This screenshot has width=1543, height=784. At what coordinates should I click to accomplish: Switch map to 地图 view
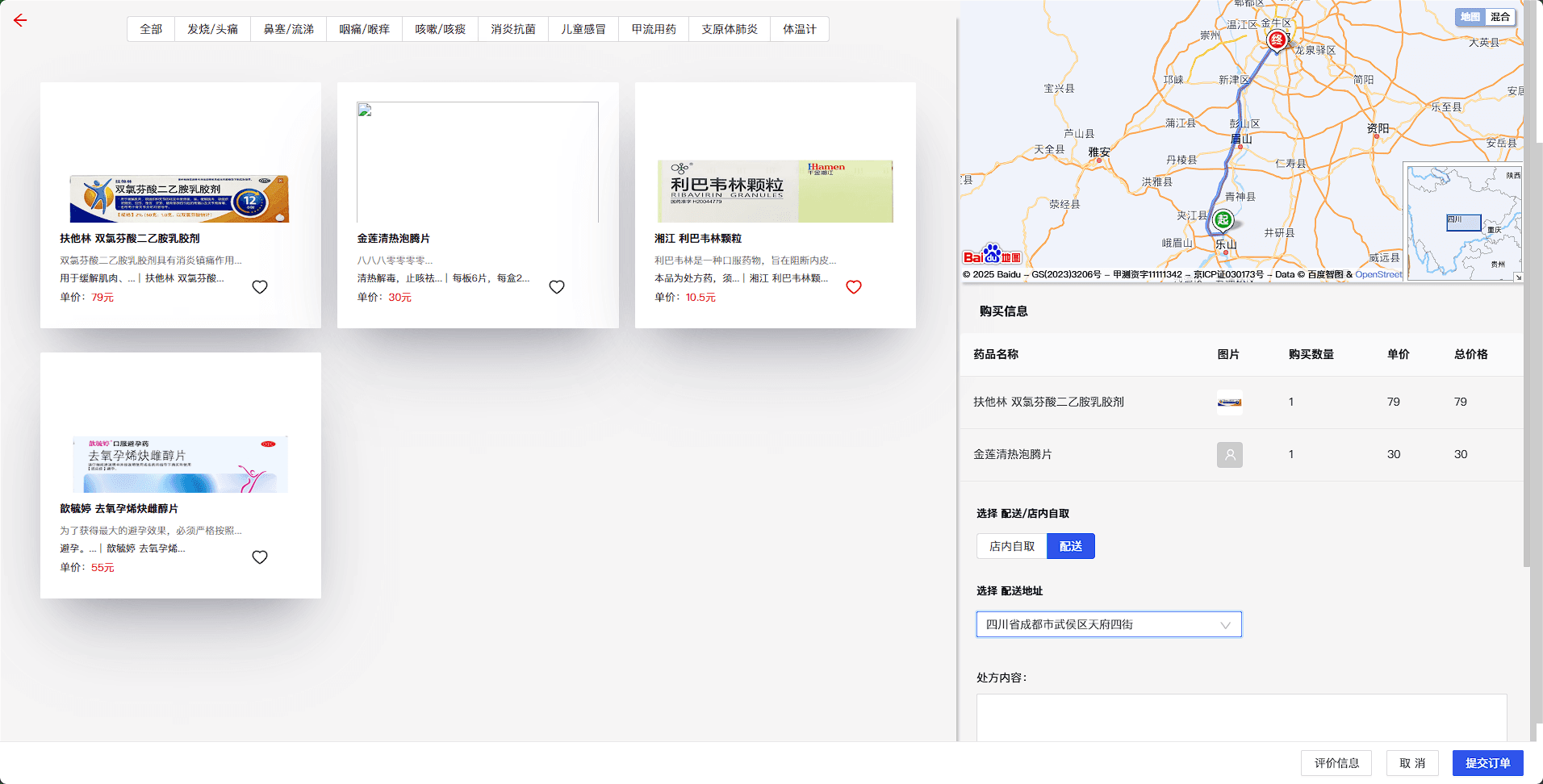pyautogui.click(x=1470, y=17)
